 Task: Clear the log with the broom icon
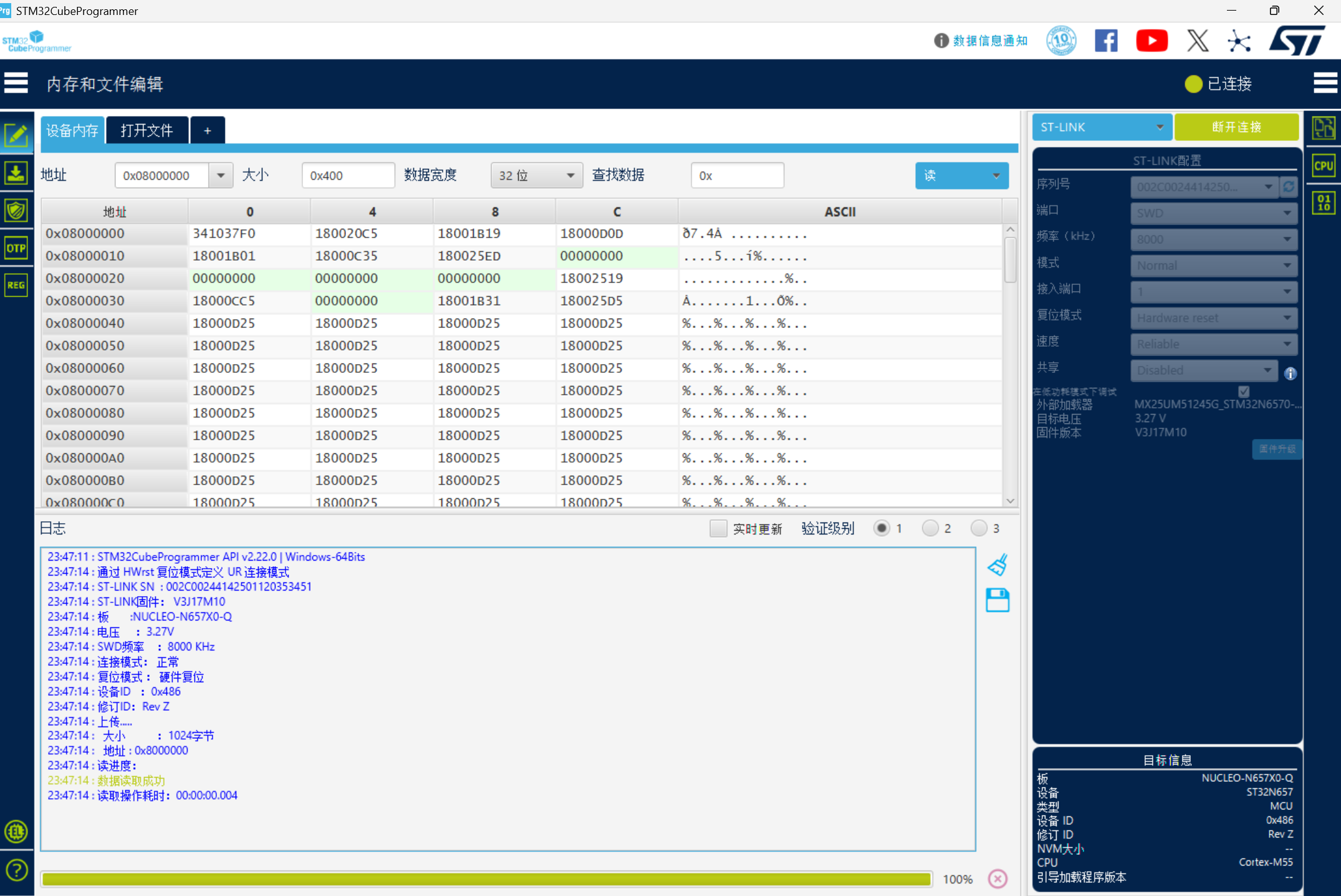tap(997, 564)
